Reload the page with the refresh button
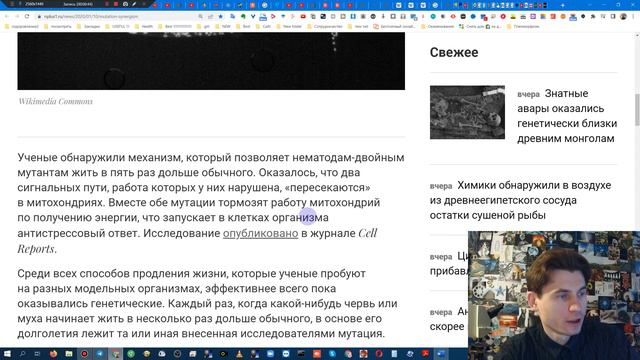640x360 pixels. pos(27,16)
